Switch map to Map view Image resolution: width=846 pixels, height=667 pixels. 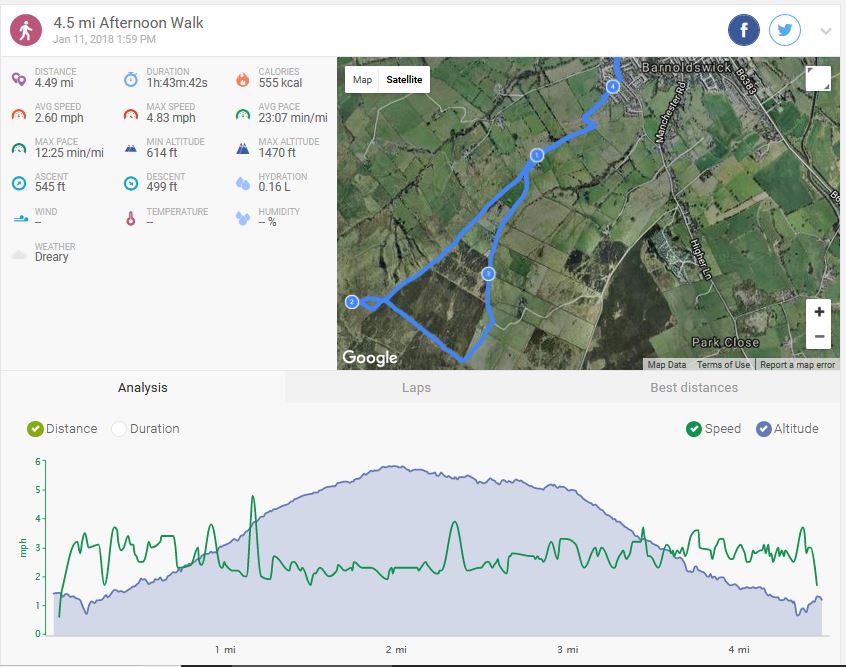coord(362,80)
